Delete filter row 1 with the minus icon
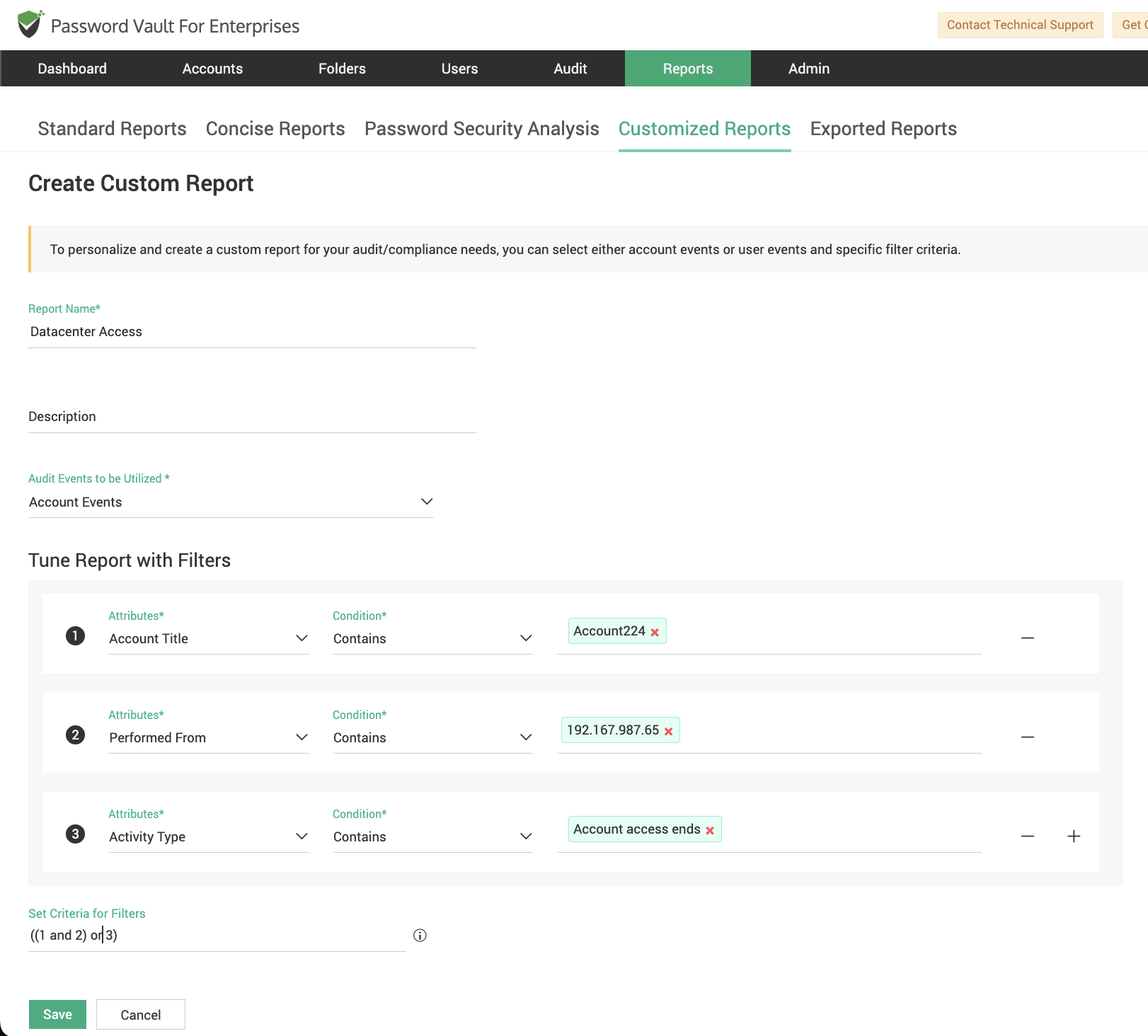Screen dimensions: 1148x1036 [1028, 638]
